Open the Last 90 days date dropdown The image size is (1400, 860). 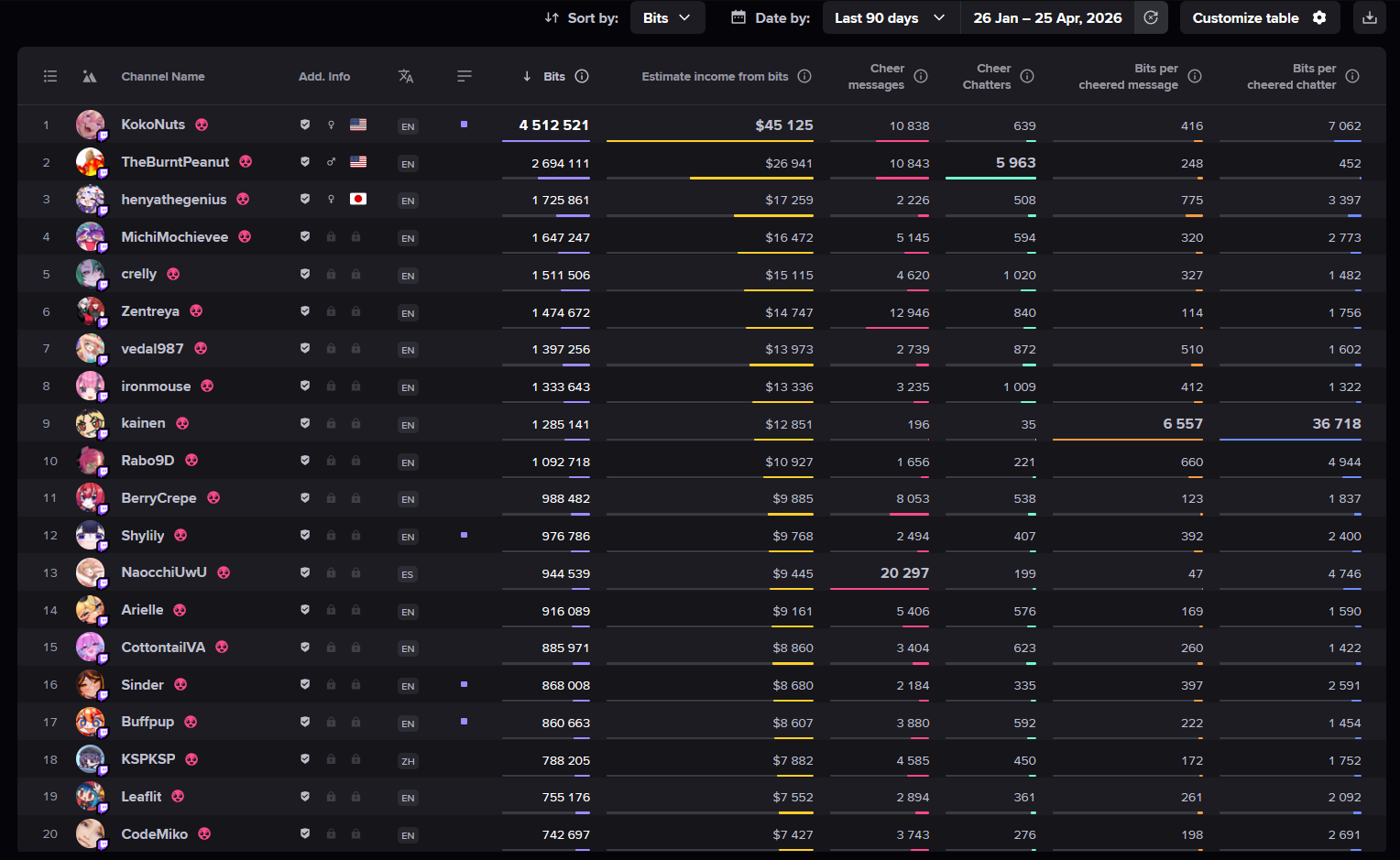coord(891,17)
